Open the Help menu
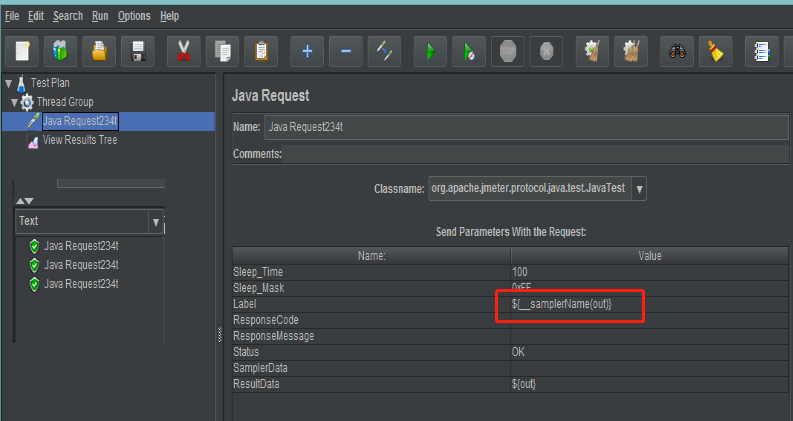Screen dimensions: 793x421 (169, 16)
